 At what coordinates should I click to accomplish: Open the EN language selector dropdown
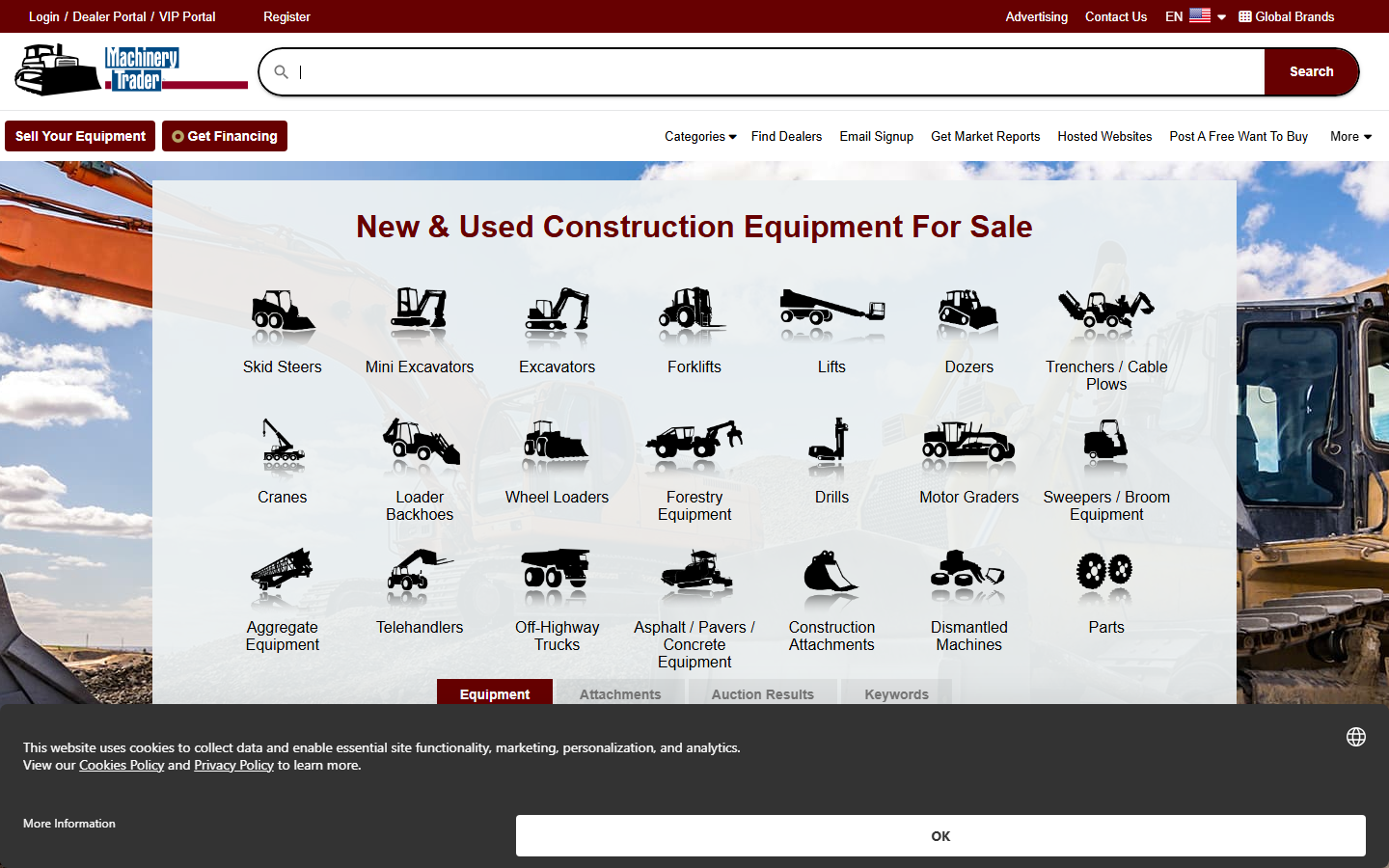[x=1195, y=16]
